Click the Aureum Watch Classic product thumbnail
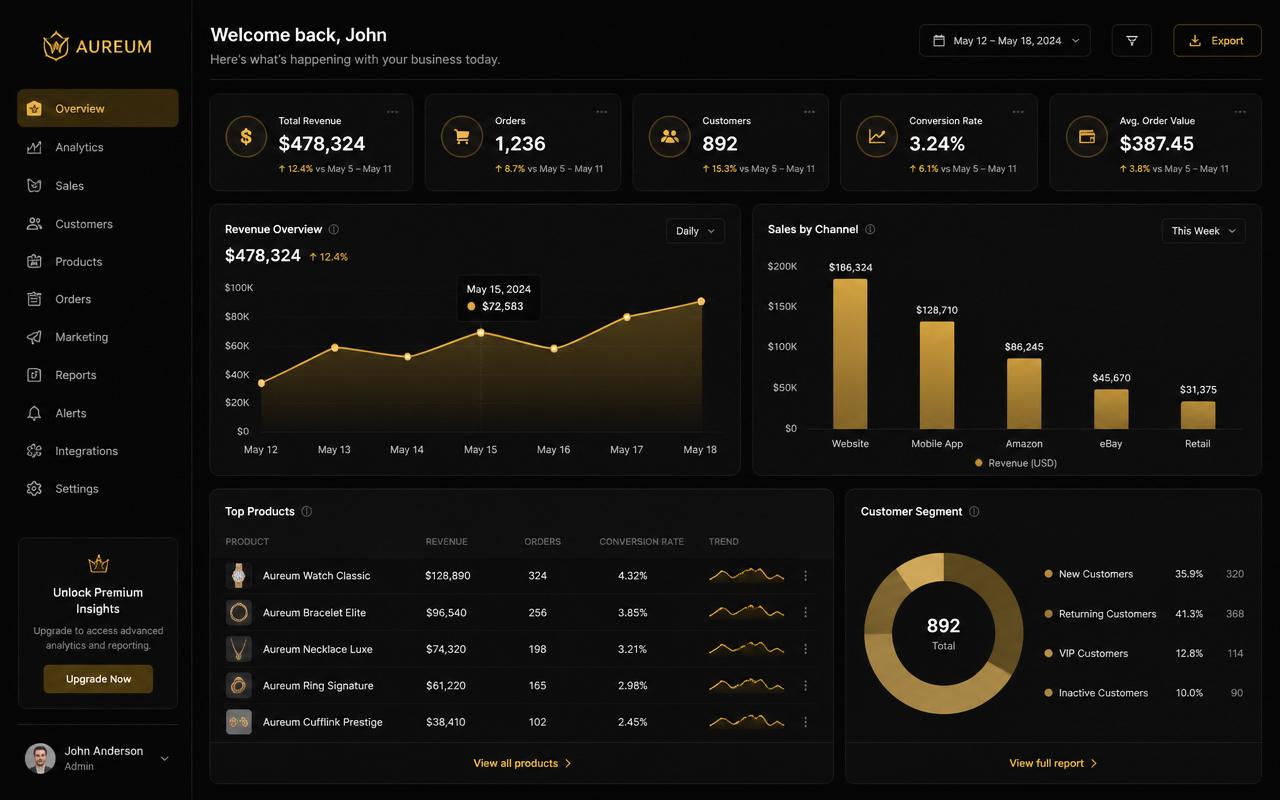Image resolution: width=1280 pixels, height=800 pixels. tap(238, 575)
